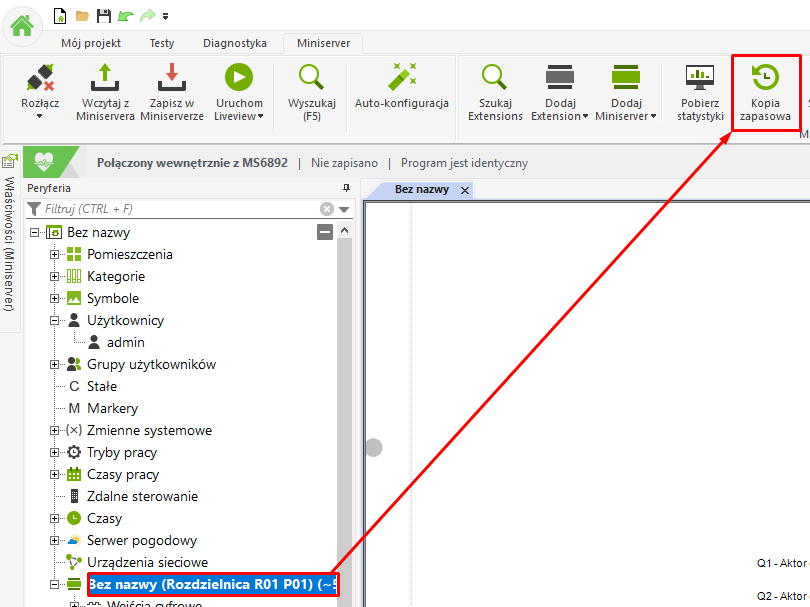Screen dimensions: 810x607
Task: Click Pobierz statystyki icon
Action: pos(701,80)
